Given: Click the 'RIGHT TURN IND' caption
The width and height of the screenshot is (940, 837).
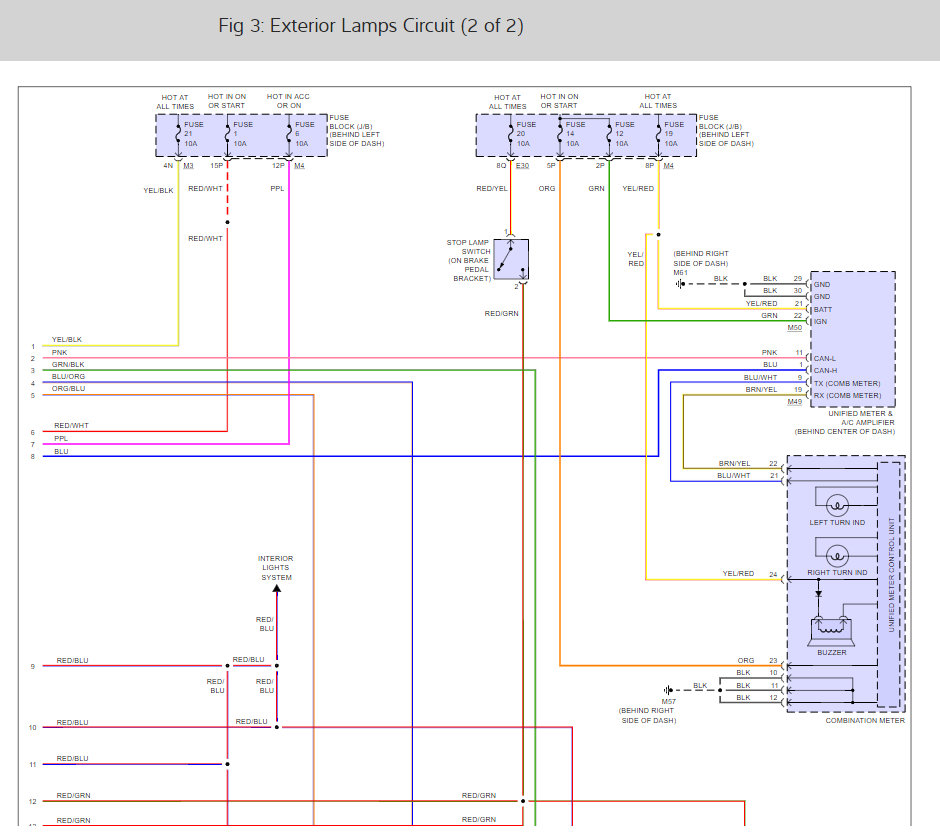Looking at the screenshot, I should pyautogui.click(x=837, y=573).
